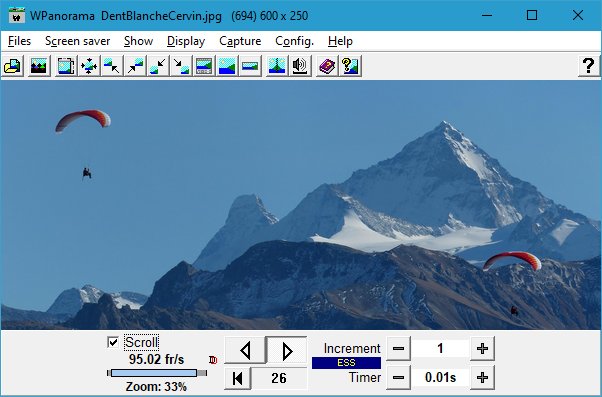The height and width of the screenshot is (397, 602).
Task: Open the Display menu
Action: click(186, 41)
